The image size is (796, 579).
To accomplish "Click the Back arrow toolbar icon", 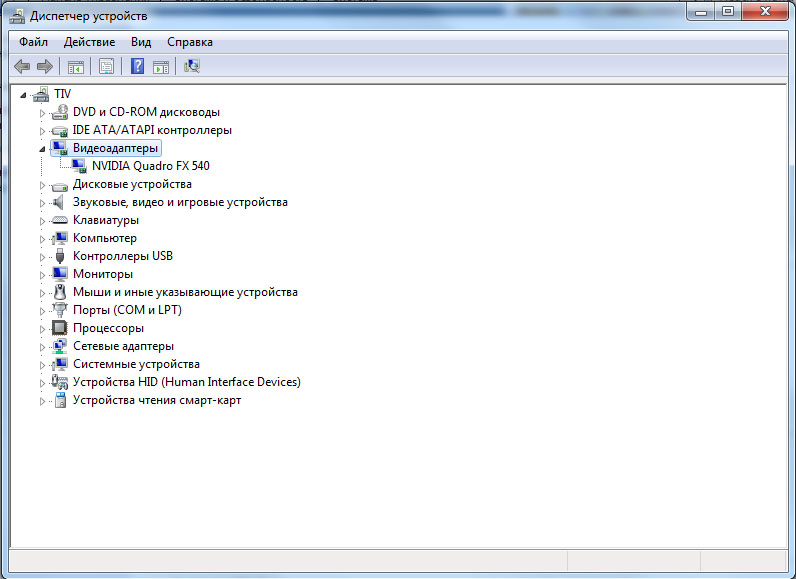I will pos(22,66).
